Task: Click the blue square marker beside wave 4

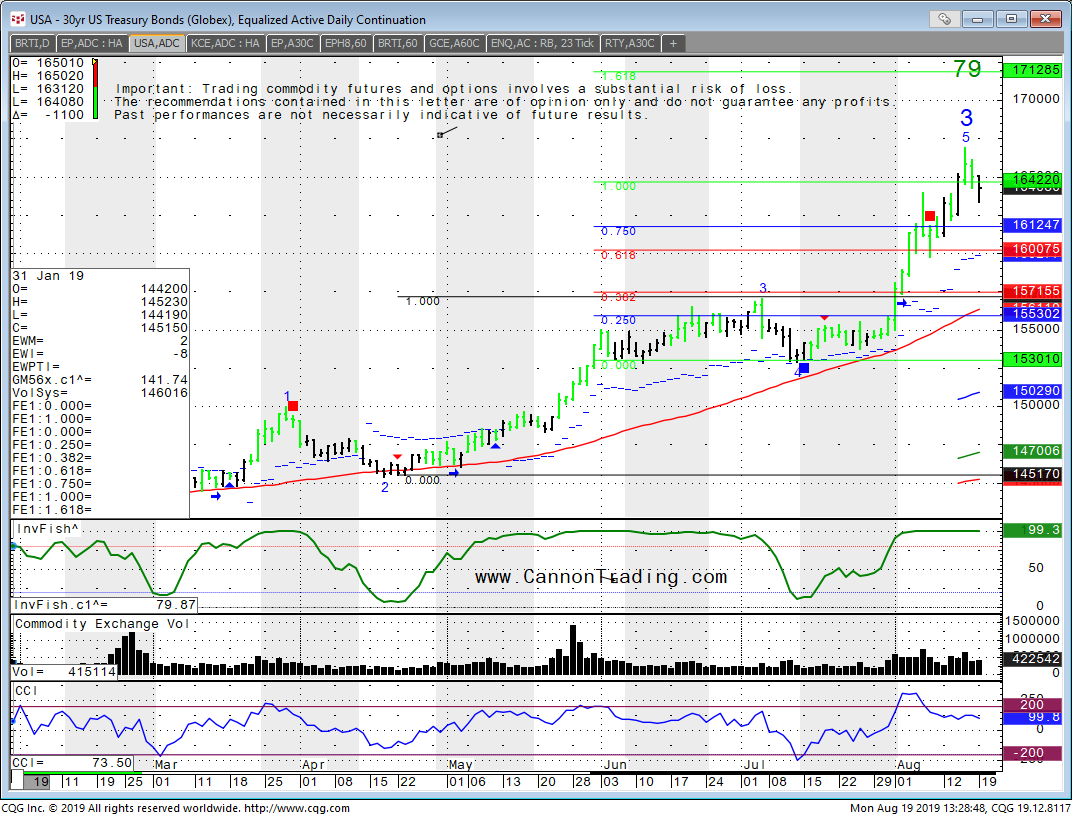Action: point(804,369)
